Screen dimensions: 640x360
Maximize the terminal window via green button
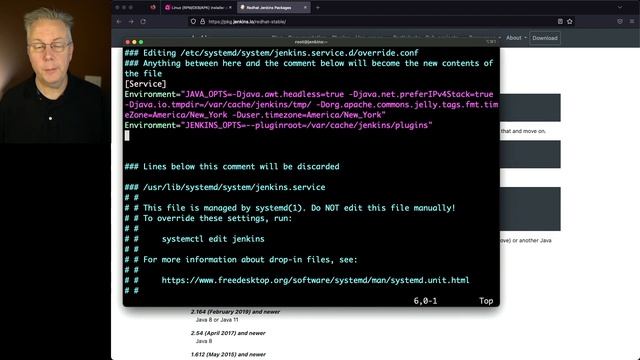[141, 42]
